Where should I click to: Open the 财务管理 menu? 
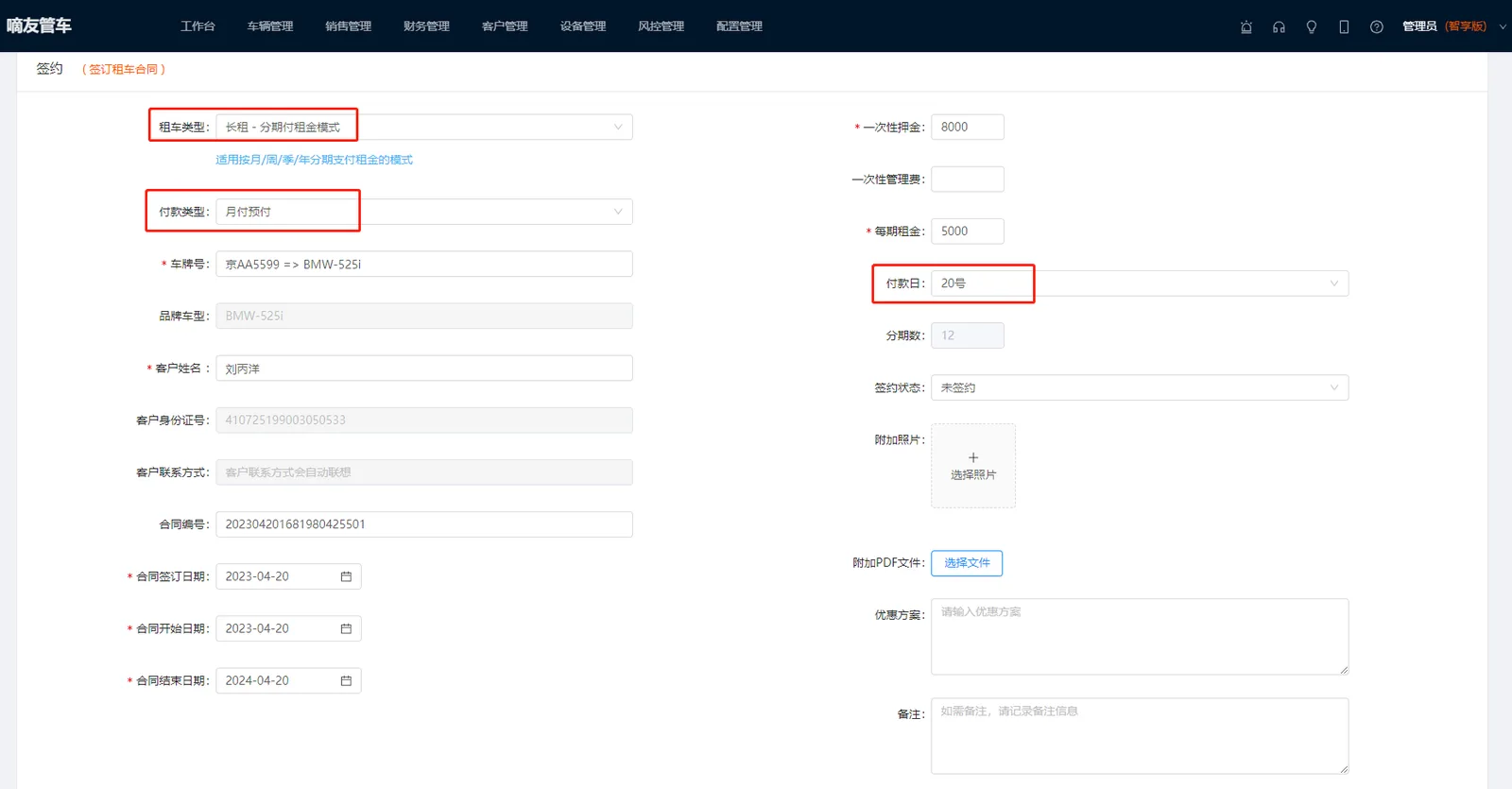(x=426, y=26)
